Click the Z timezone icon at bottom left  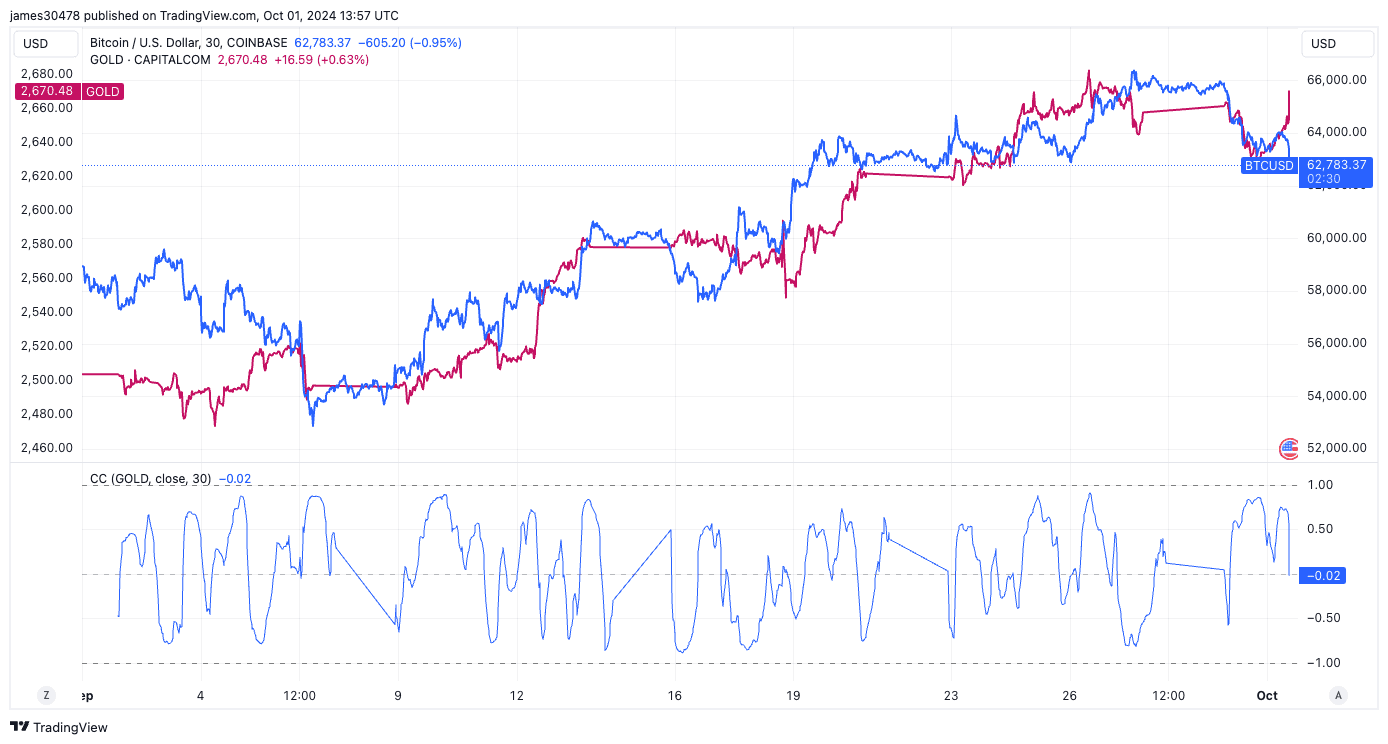tap(46, 695)
